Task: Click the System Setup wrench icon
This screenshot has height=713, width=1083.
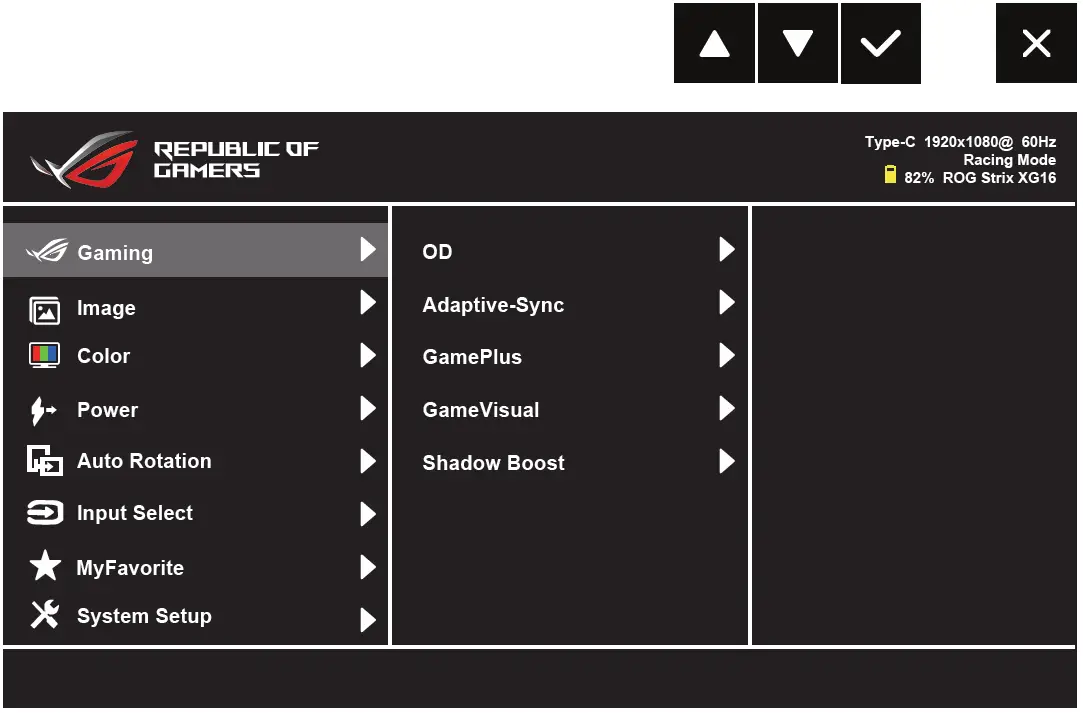Action: click(x=45, y=616)
